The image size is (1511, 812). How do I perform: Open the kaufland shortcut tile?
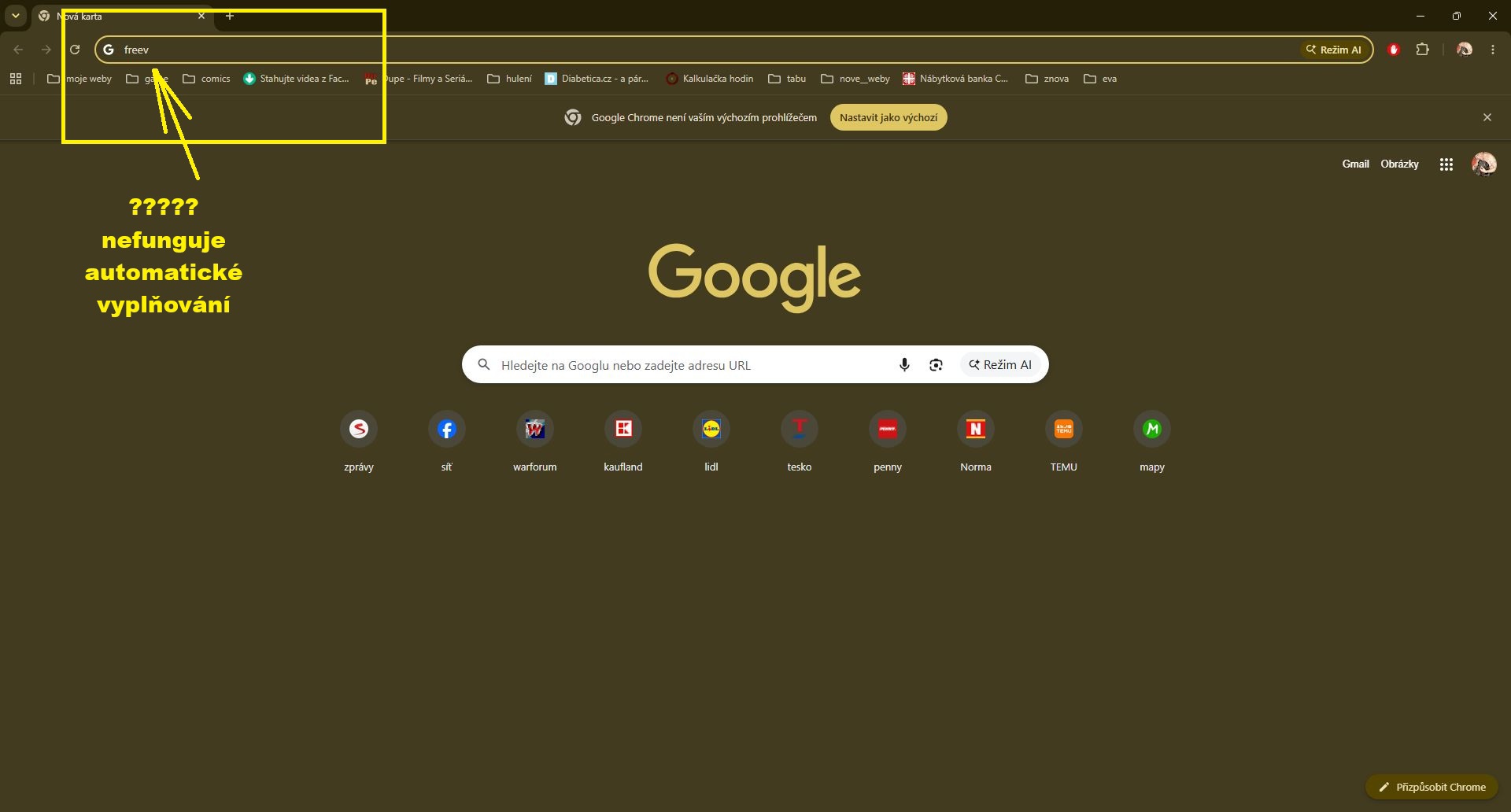[x=623, y=441]
